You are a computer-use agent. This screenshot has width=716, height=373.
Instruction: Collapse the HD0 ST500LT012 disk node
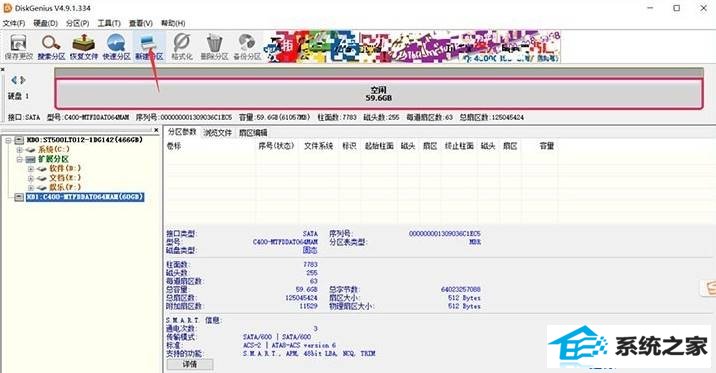8,140
